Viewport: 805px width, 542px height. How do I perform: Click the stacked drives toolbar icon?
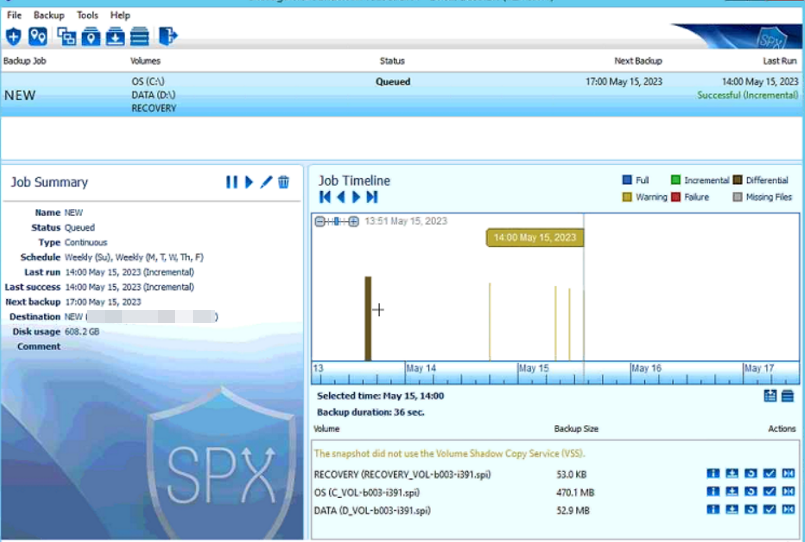[139, 36]
